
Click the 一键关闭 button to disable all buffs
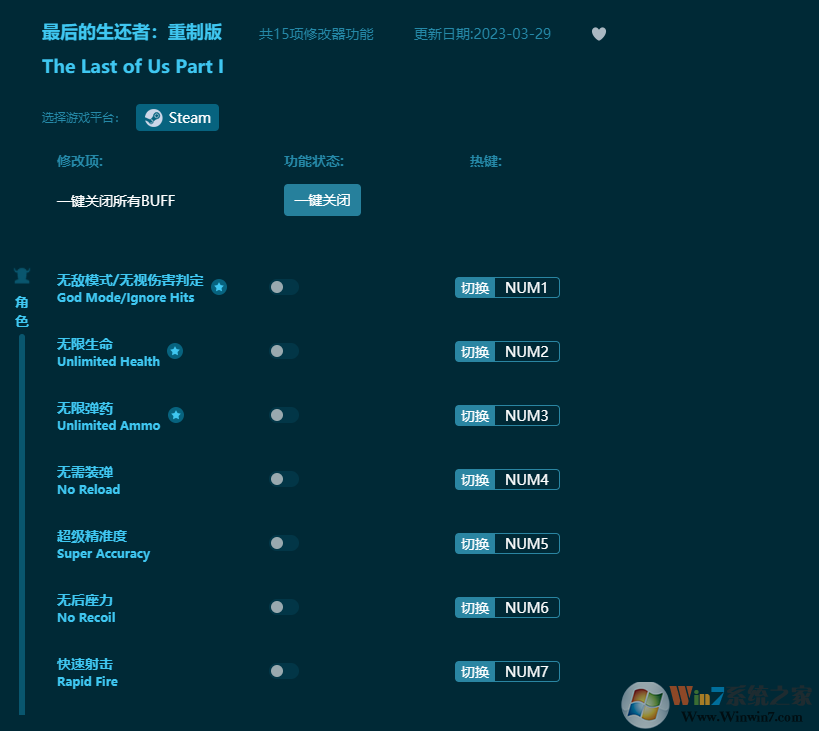(x=322, y=200)
